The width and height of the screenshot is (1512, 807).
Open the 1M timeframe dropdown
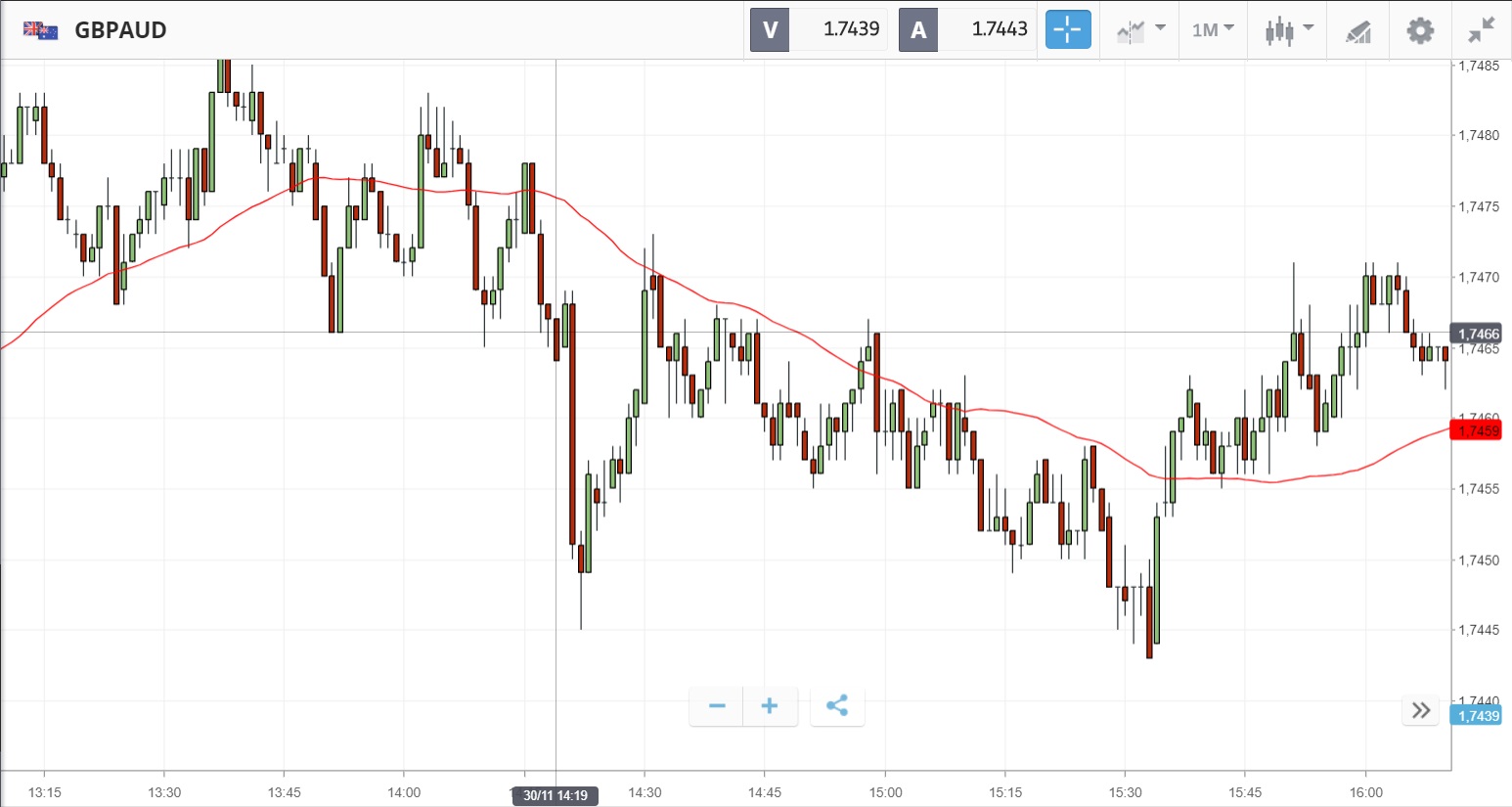[x=1213, y=30]
